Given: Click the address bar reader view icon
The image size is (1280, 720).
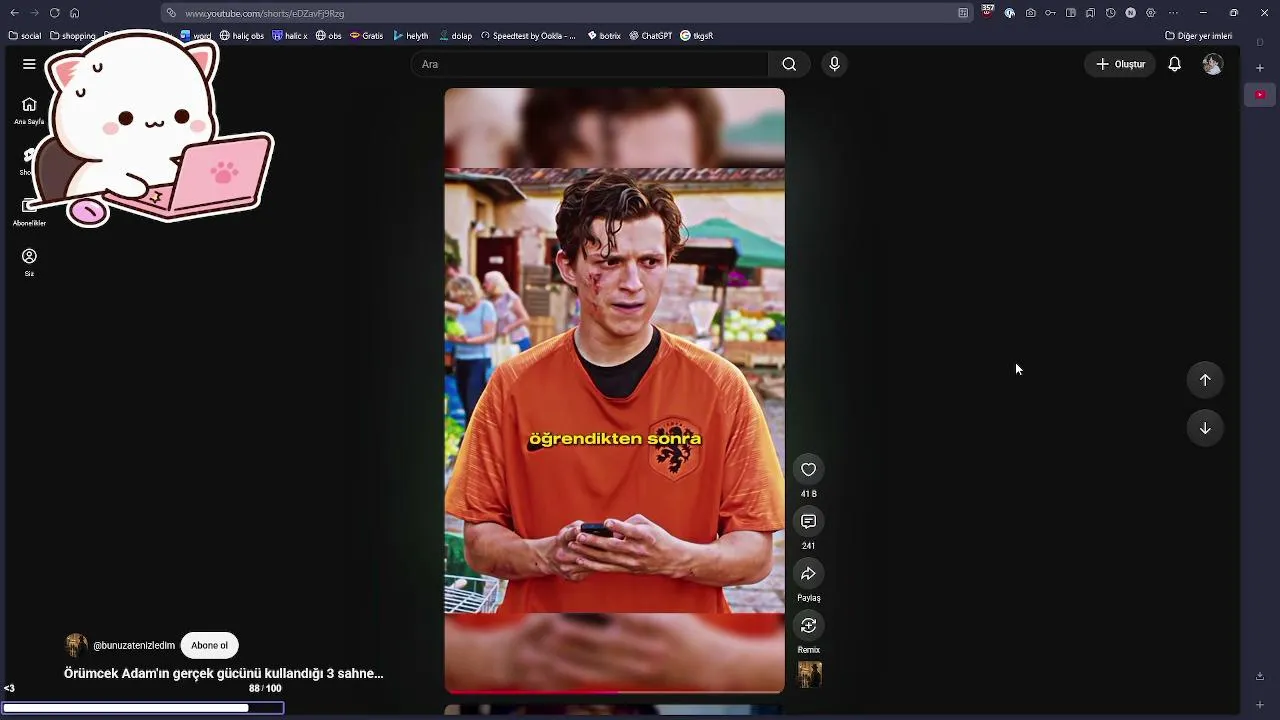Looking at the screenshot, I should point(963,13).
